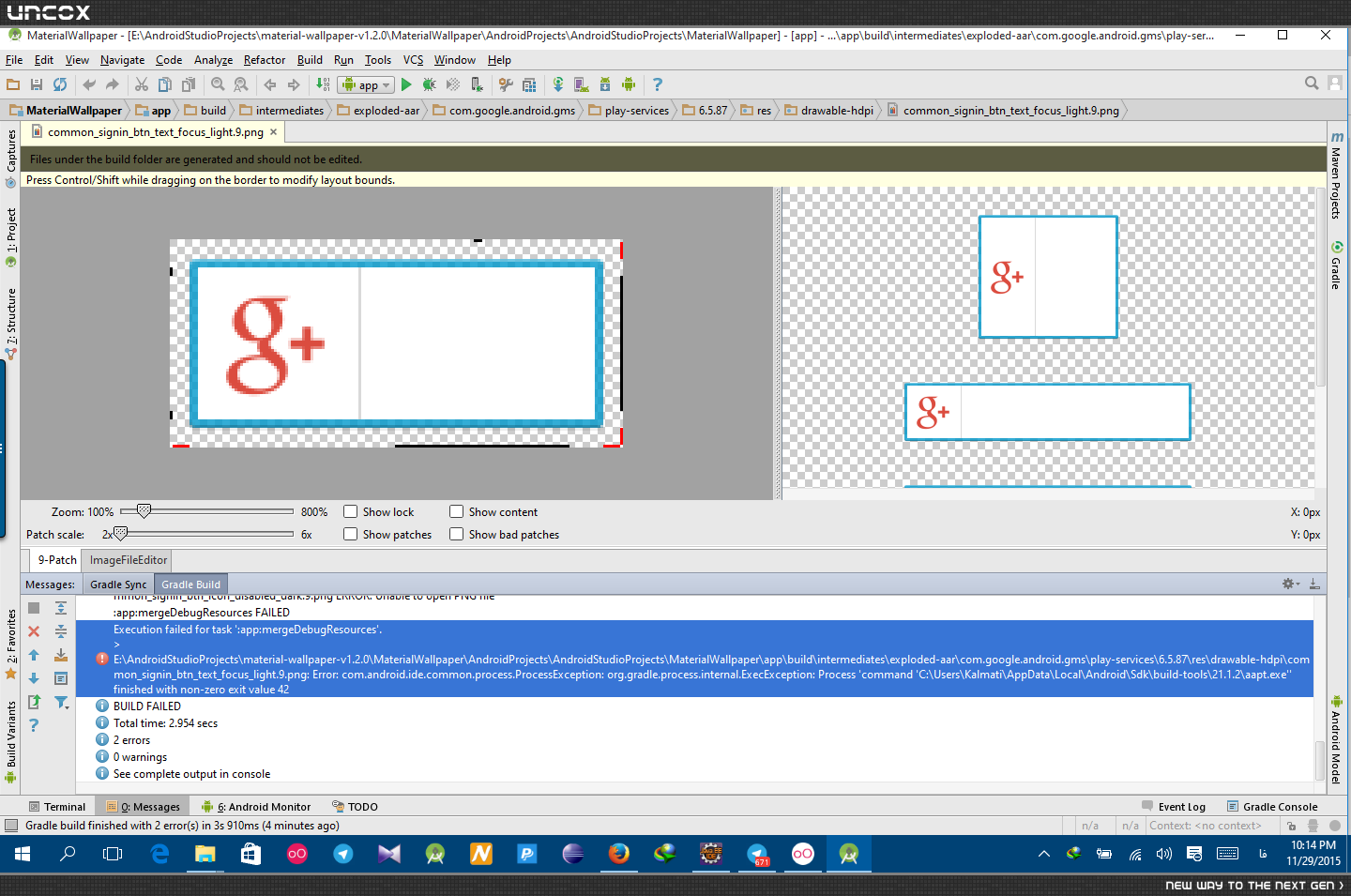This screenshot has height=896, width=1351.
Task: Click the Help question mark in toolbar
Action: pos(658,84)
